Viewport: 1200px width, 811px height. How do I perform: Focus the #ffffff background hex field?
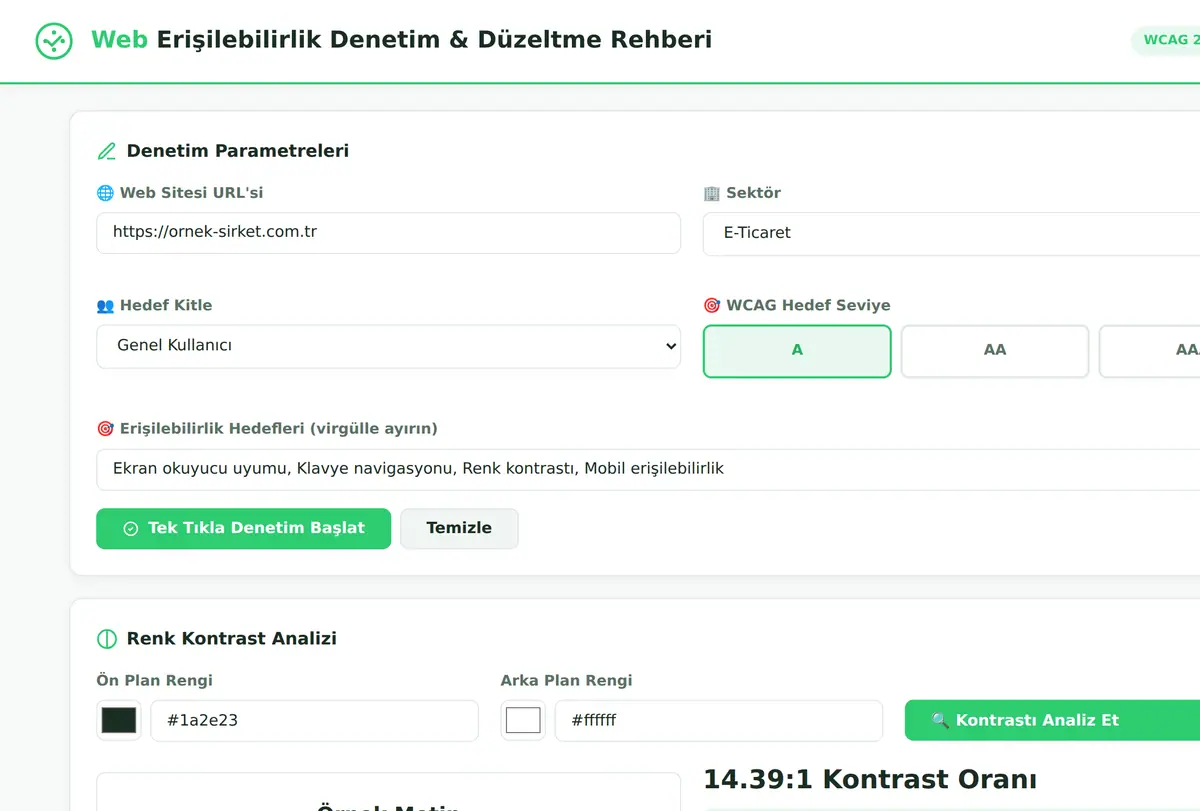click(x=718, y=720)
